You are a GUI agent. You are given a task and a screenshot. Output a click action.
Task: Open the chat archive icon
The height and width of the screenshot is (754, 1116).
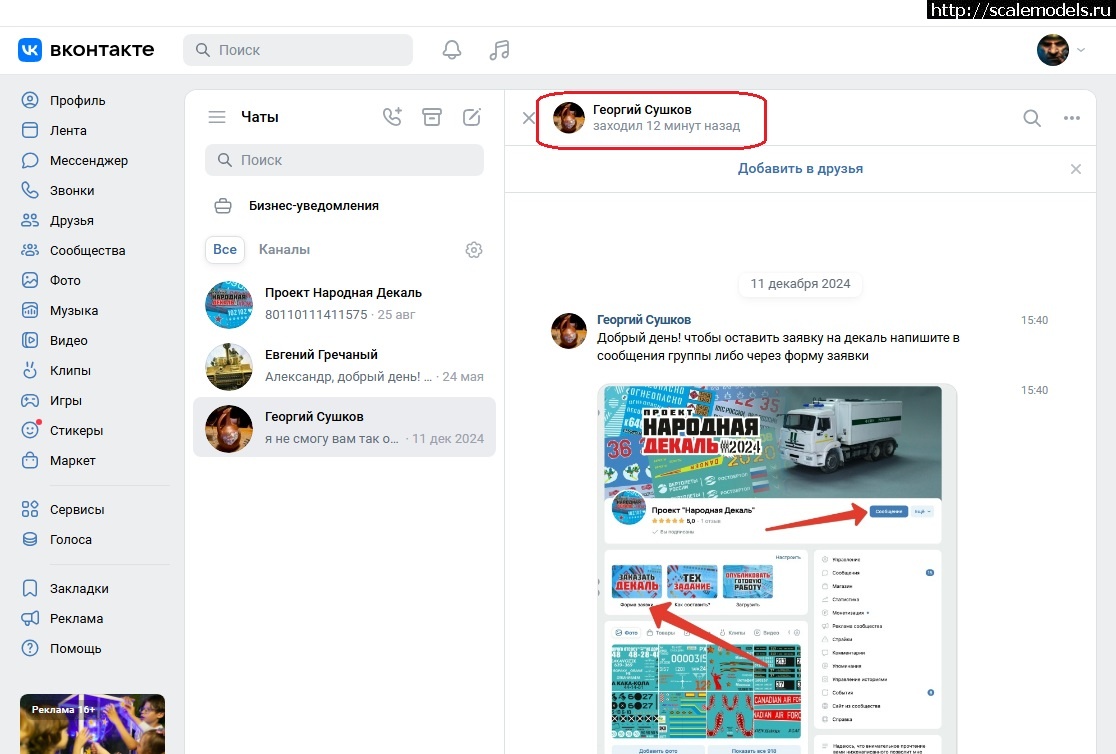tap(431, 117)
